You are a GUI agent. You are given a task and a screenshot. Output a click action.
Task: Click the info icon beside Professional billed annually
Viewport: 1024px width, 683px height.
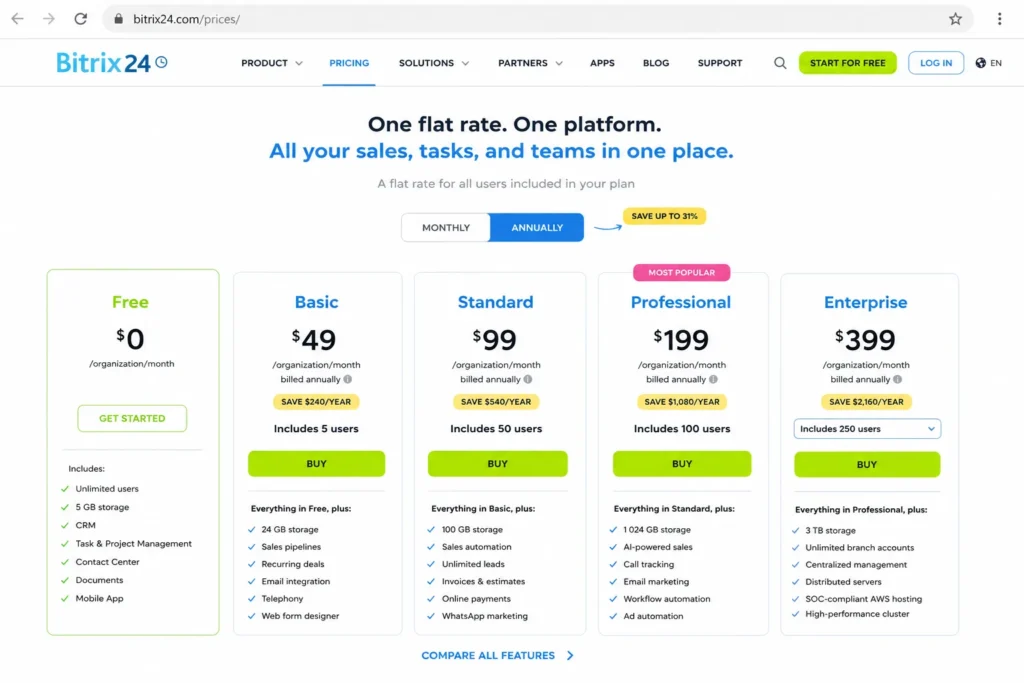(713, 379)
